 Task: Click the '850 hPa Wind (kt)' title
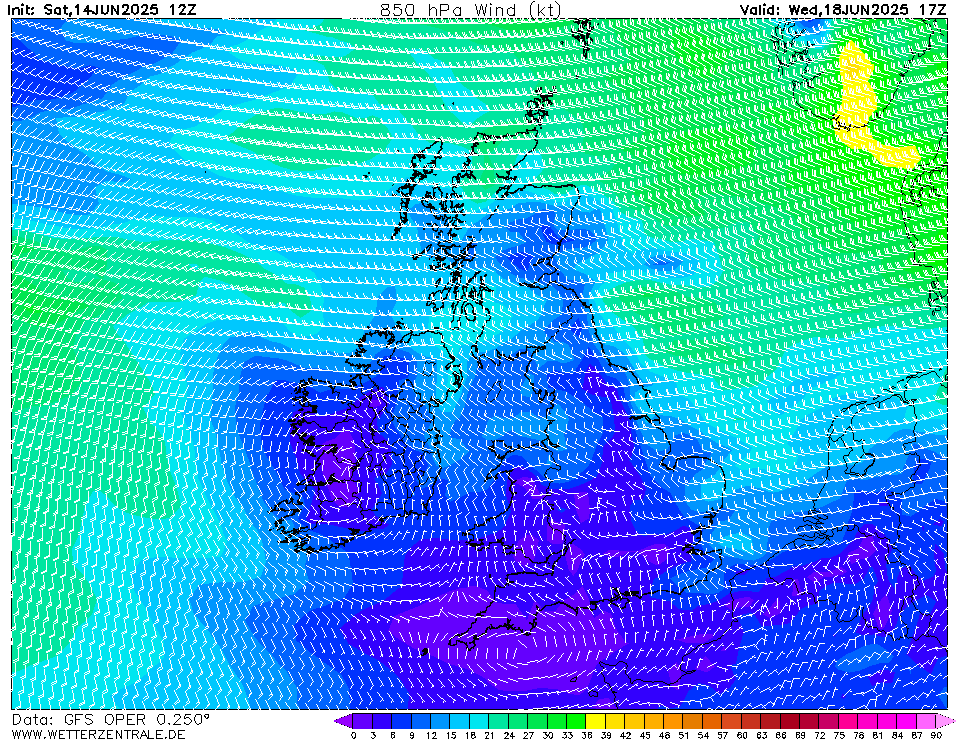click(x=470, y=10)
